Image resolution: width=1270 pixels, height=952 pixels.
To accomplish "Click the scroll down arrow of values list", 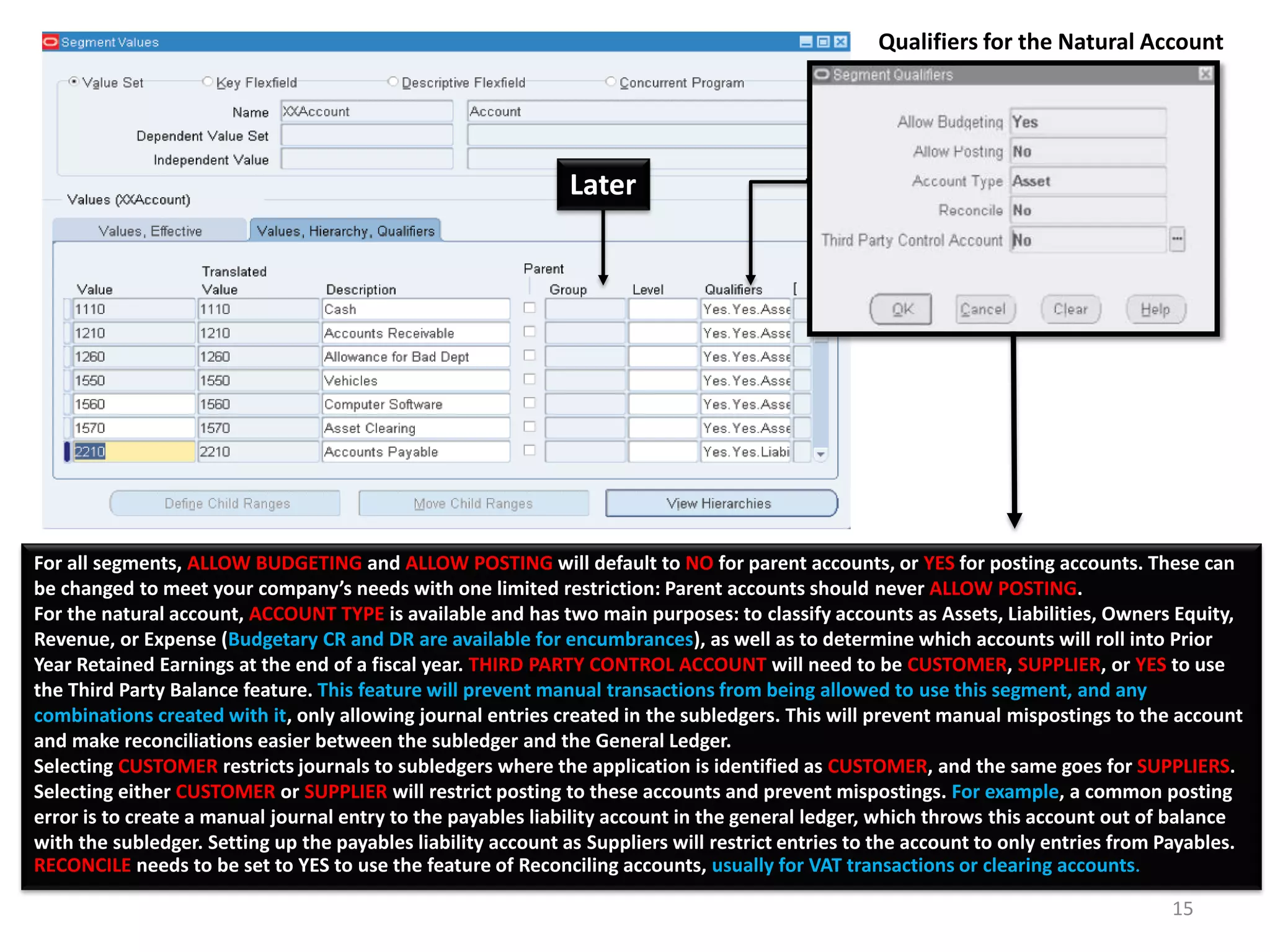I will click(820, 454).
